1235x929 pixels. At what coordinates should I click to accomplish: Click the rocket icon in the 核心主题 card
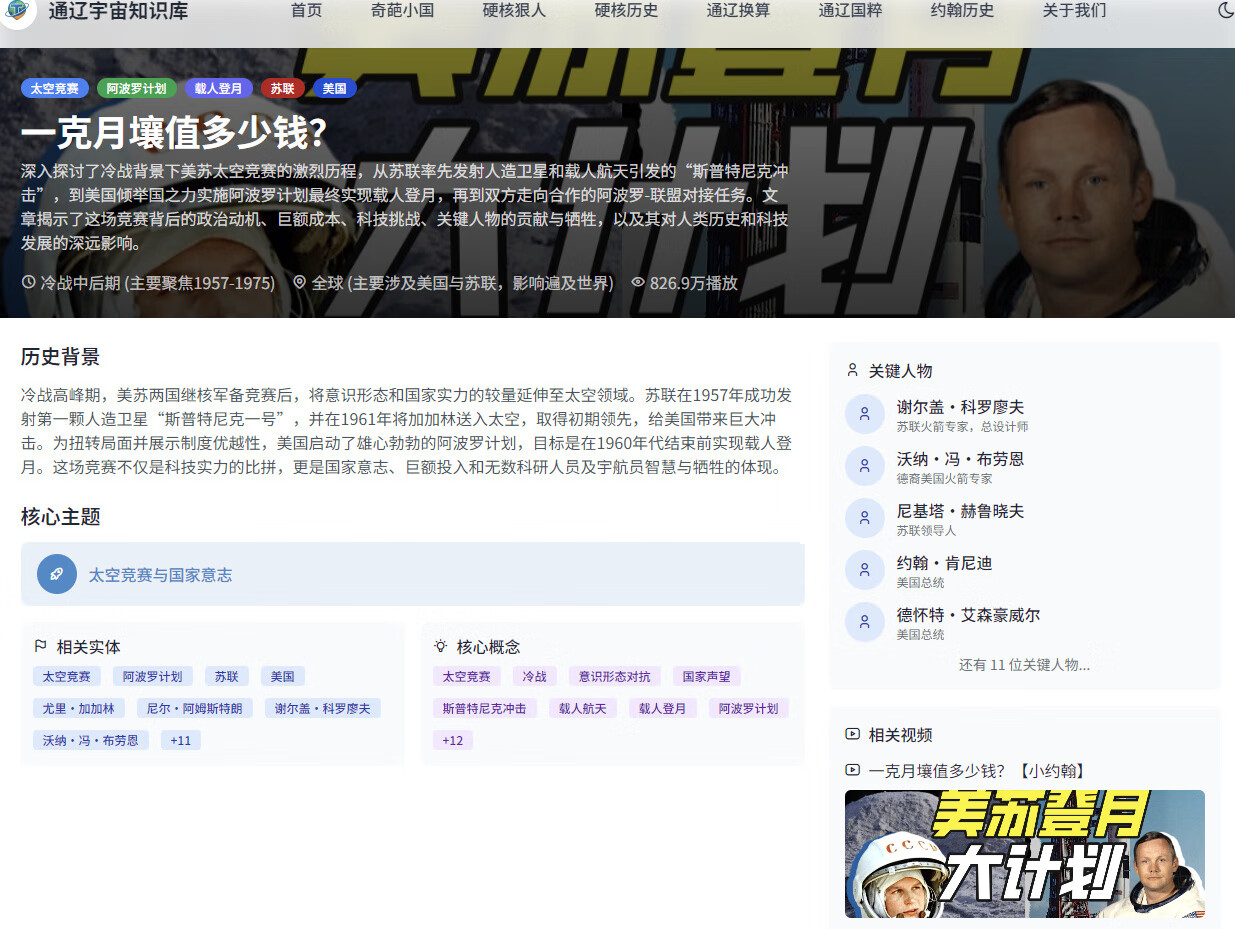click(x=57, y=574)
